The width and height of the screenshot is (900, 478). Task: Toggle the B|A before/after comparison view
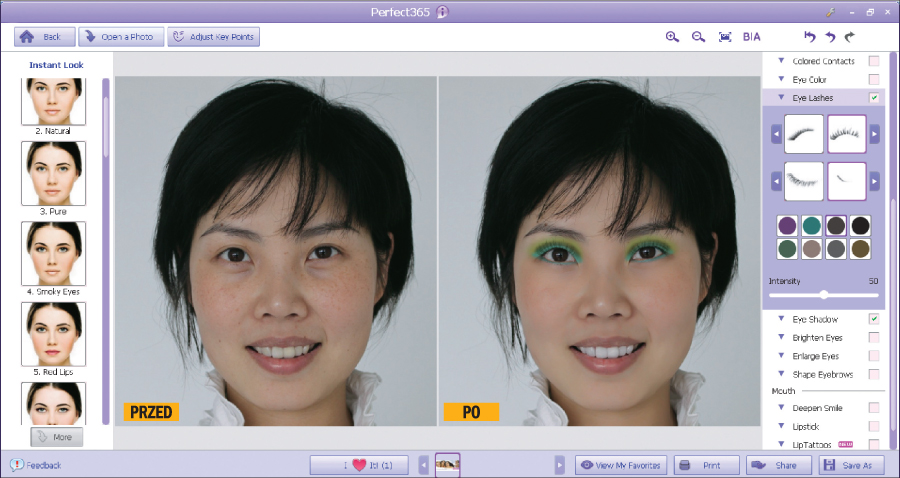752,37
